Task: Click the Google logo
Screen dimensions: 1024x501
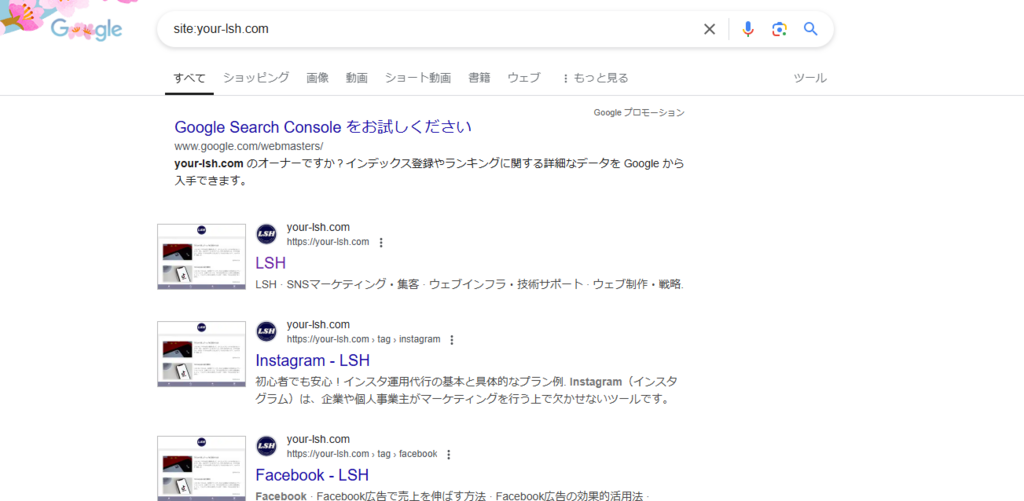Action: pos(86,29)
